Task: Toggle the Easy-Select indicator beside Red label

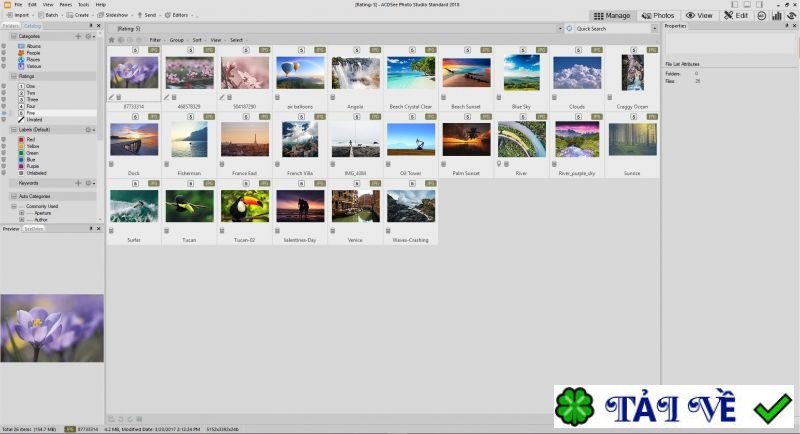Action: [x=4, y=139]
